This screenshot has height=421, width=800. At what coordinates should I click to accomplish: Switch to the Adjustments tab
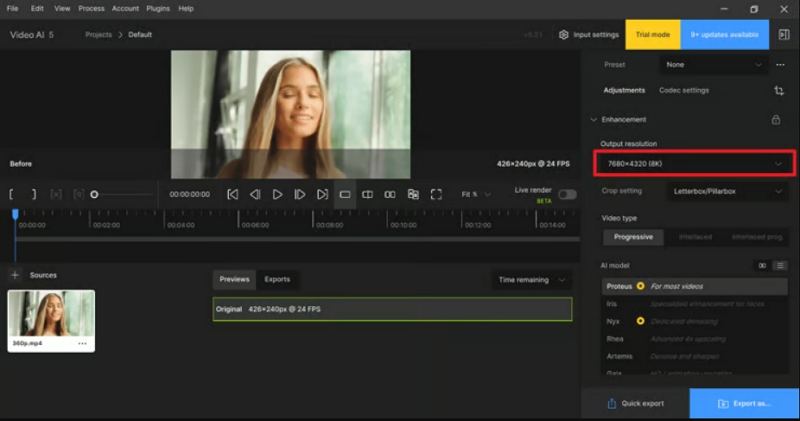coord(624,90)
